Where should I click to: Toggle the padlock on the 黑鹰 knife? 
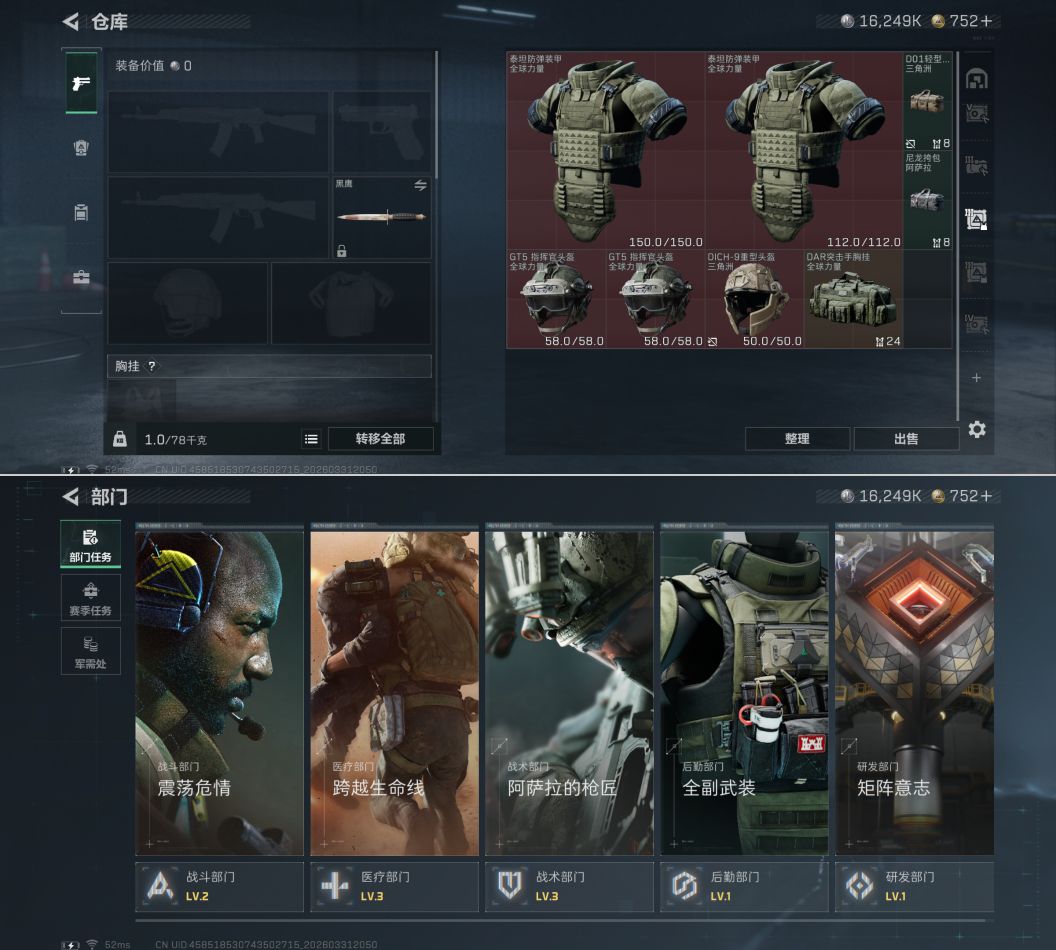[x=342, y=251]
